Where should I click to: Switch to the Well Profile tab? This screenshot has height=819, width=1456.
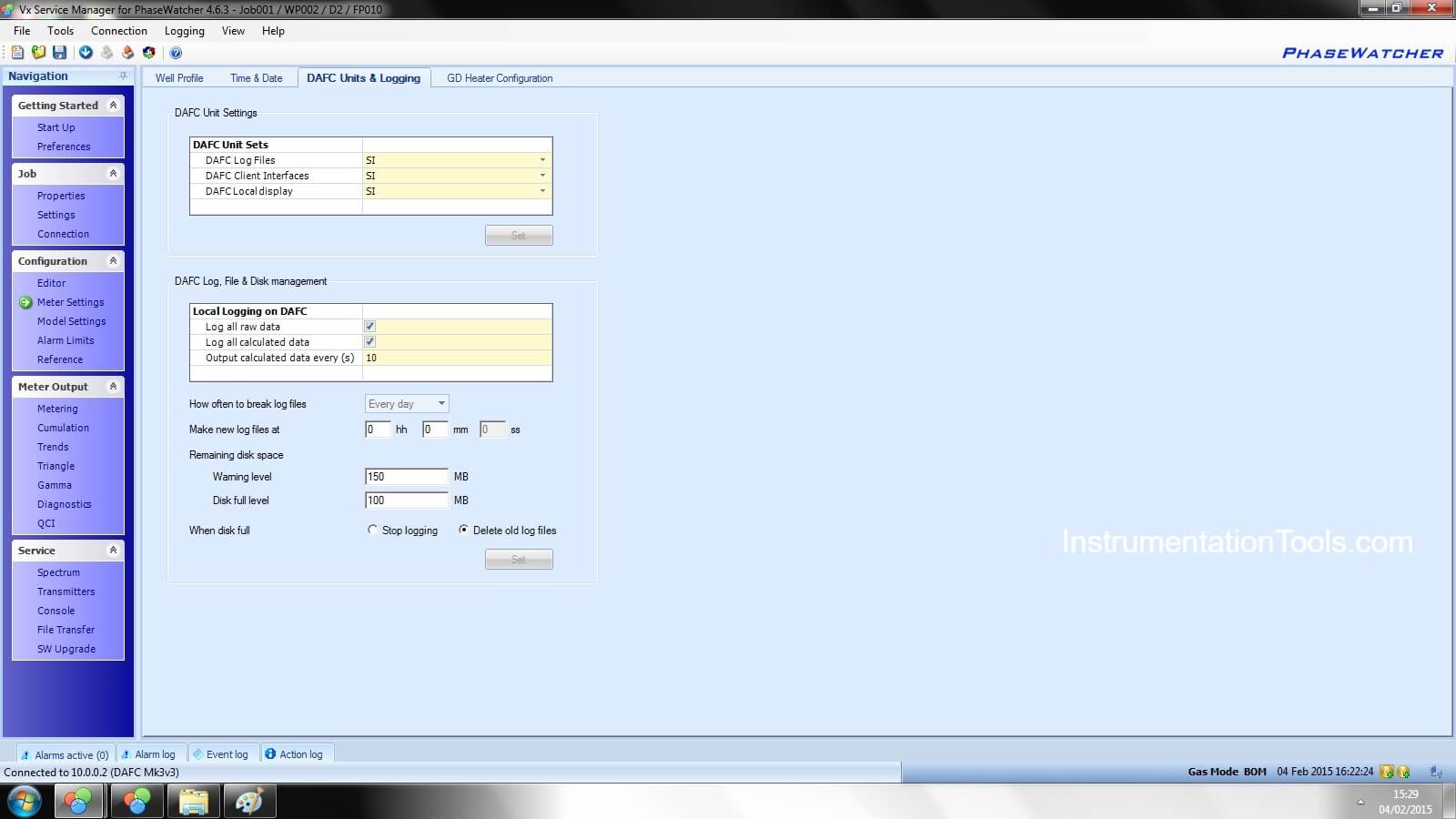pyautogui.click(x=179, y=78)
